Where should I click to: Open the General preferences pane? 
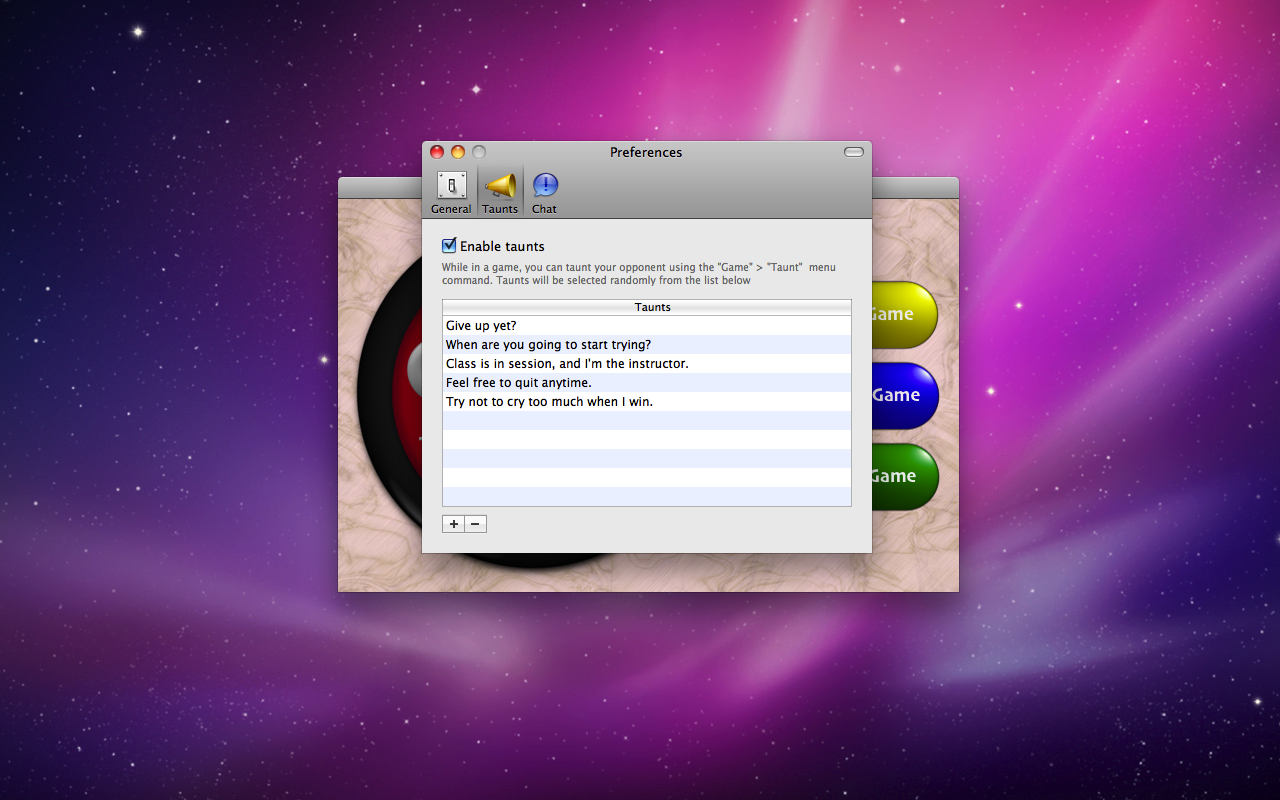(x=451, y=192)
